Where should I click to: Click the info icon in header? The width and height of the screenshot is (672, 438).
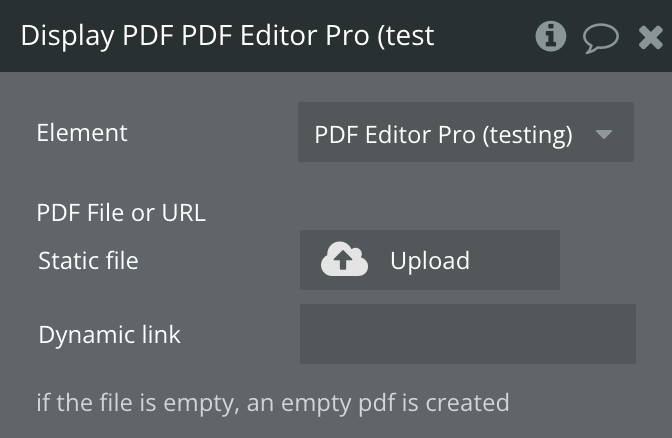(551, 37)
